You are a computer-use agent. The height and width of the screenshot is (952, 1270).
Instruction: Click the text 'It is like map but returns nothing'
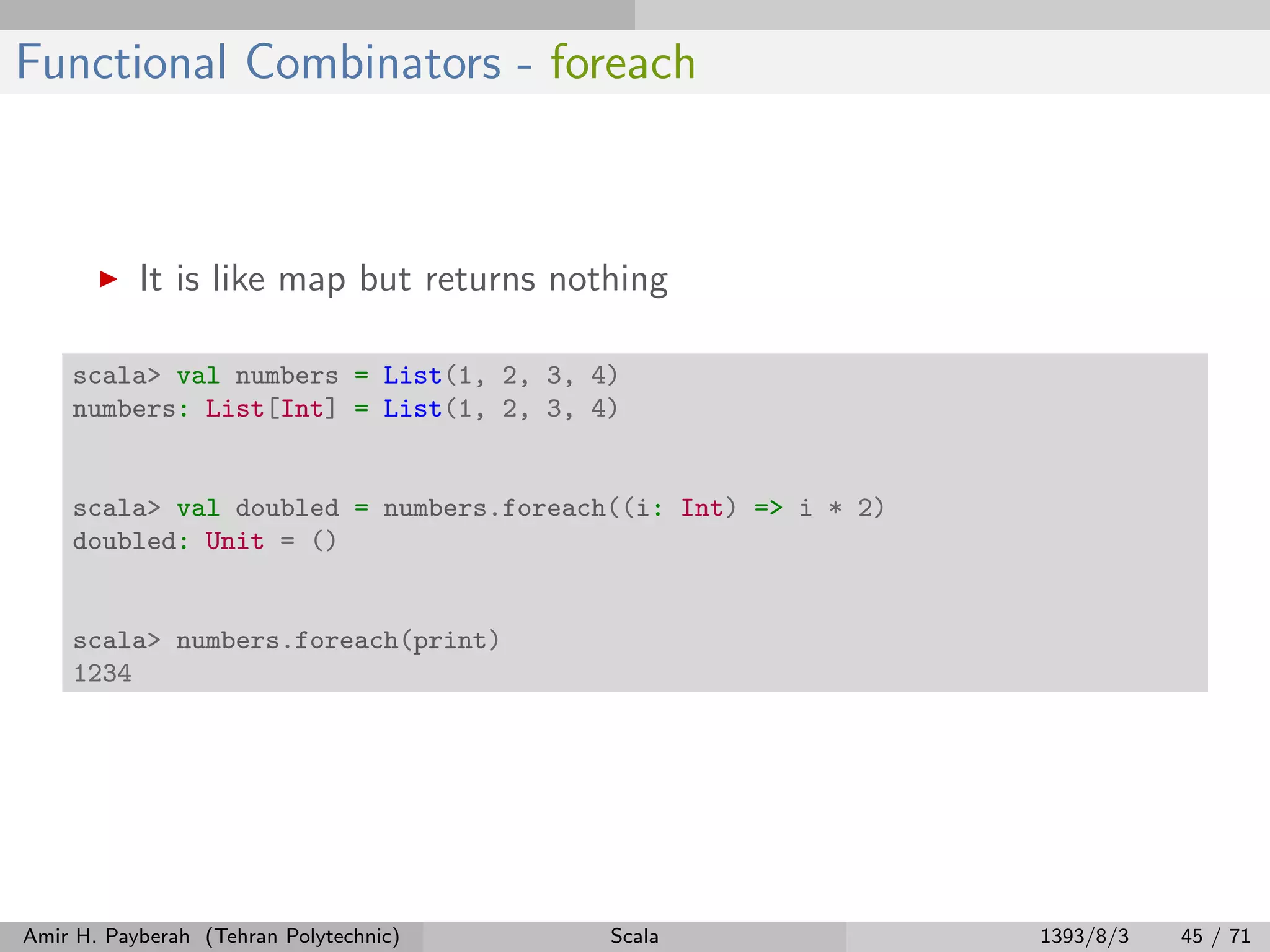404,279
